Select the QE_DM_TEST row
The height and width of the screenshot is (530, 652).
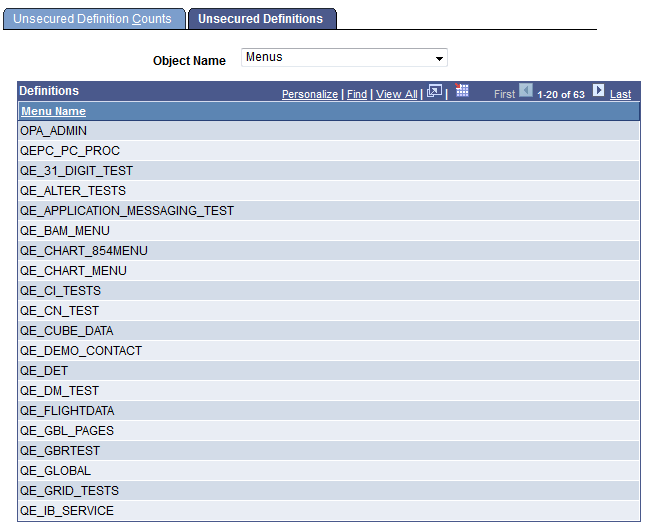(328, 390)
